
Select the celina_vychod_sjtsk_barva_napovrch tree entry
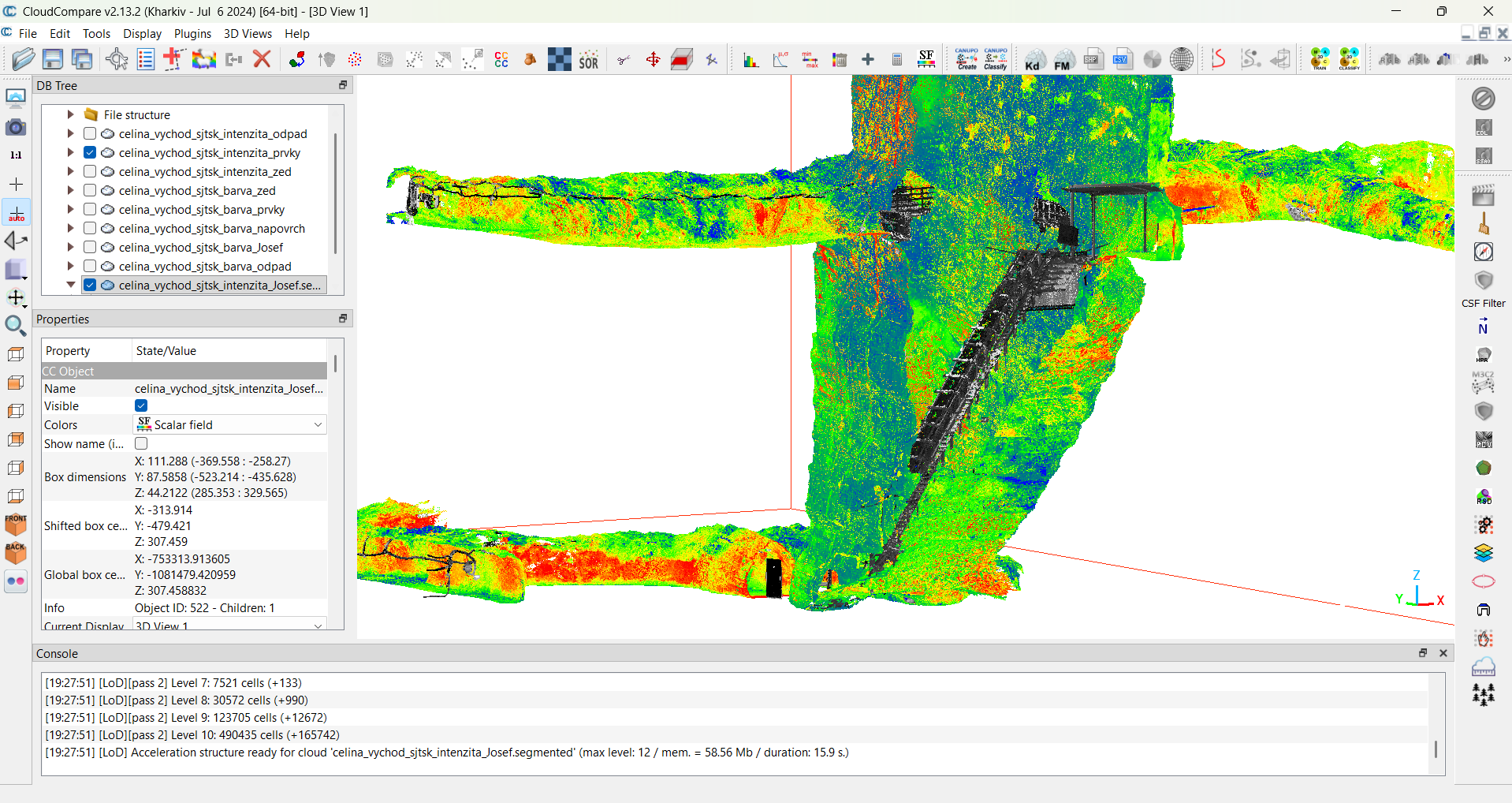coord(211,229)
